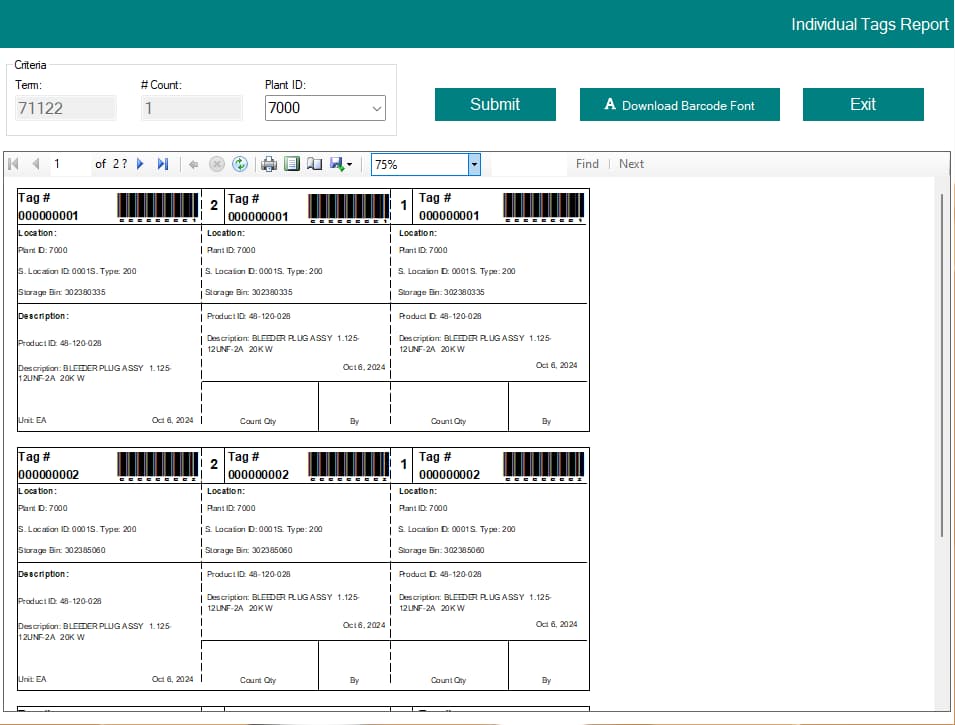This screenshot has width=955, height=725.
Task: Click the Next search link
Action: coord(631,164)
